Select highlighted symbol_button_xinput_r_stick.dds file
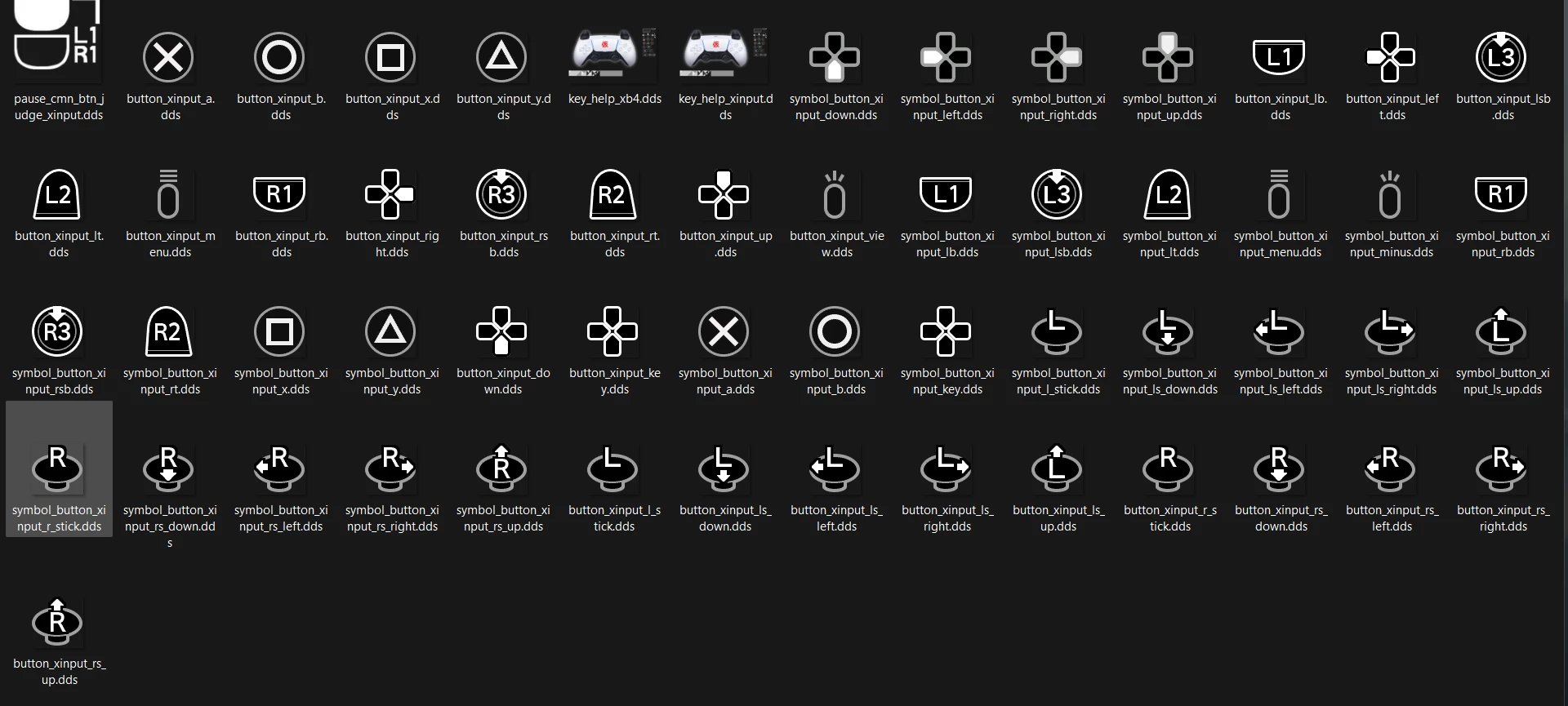1568x706 pixels. click(x=59, y=469)
